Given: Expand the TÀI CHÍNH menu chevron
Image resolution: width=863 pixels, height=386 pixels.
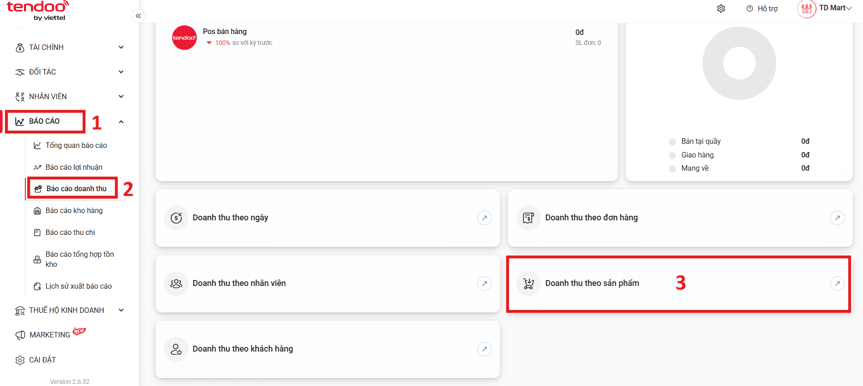Looking at the screenshot, I should (121, 47).
